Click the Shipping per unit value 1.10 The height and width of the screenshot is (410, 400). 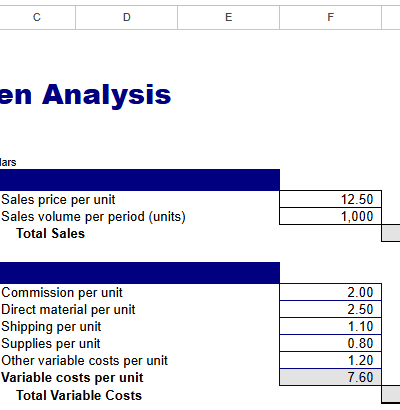pyautogui.click(x=330, y=326)
